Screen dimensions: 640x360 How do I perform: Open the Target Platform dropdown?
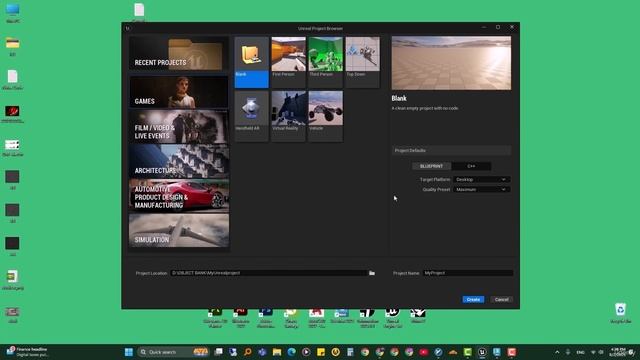pyautogui.click(x=482, y=180)
